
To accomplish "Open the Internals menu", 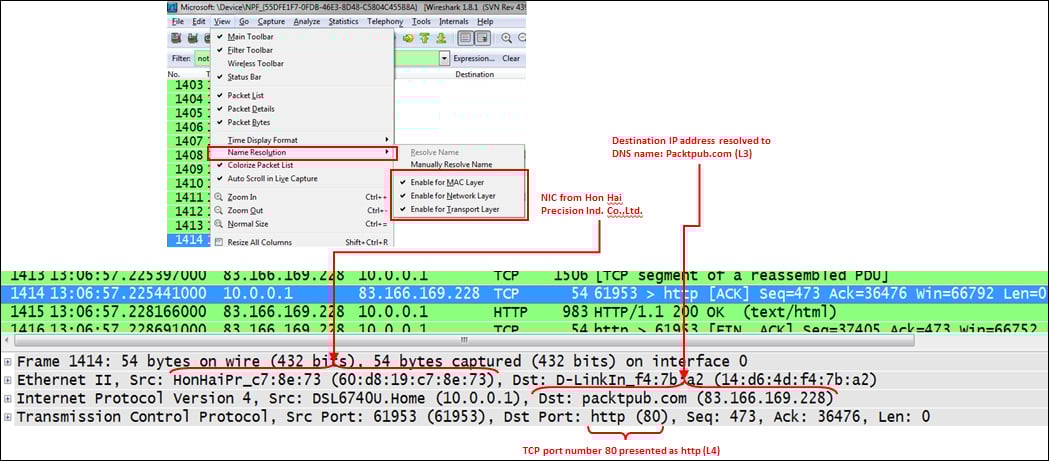I will click(x=454, y=21).
